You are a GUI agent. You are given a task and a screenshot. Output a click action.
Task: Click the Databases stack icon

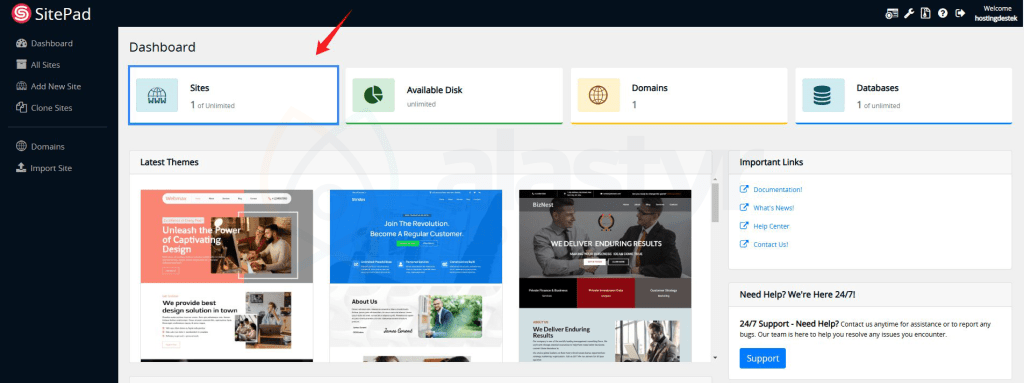823,95
